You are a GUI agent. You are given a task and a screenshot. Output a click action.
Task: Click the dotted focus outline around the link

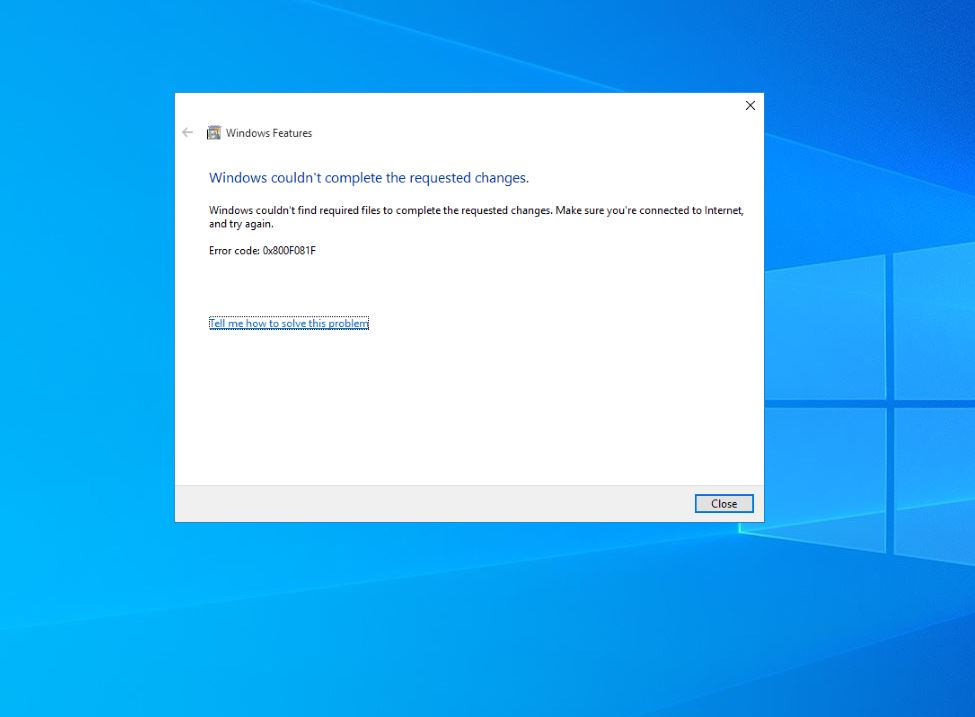click(288, 322)
